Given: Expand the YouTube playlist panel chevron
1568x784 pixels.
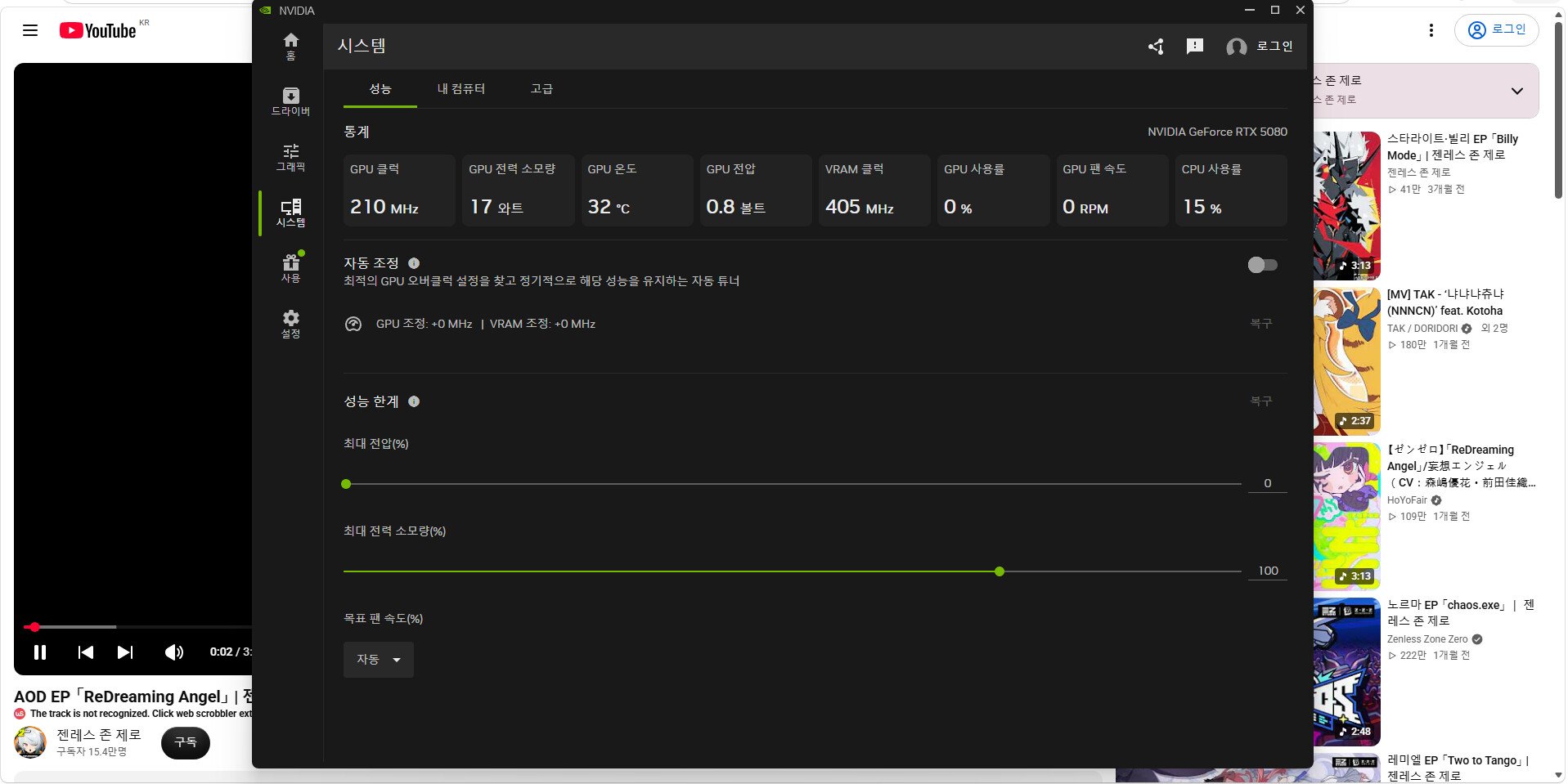Looking at the screenshot, I should pos(1517,91).
